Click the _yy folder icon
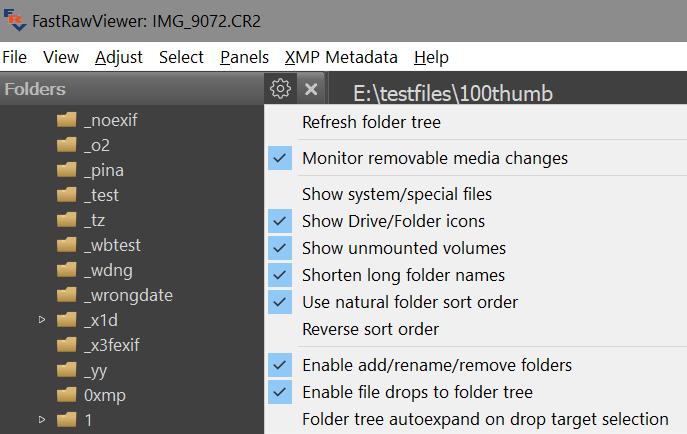 67,370
